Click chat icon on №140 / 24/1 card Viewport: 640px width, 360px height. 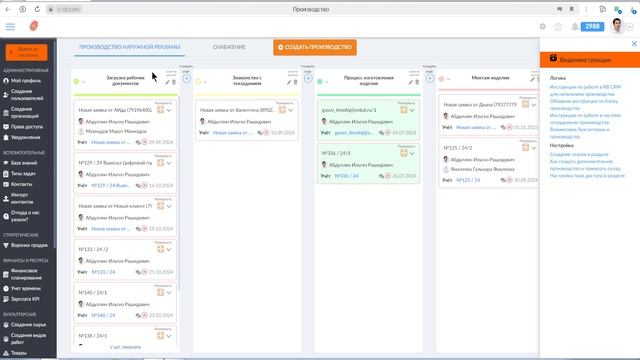pyautogui.click(x=138, y=316)
